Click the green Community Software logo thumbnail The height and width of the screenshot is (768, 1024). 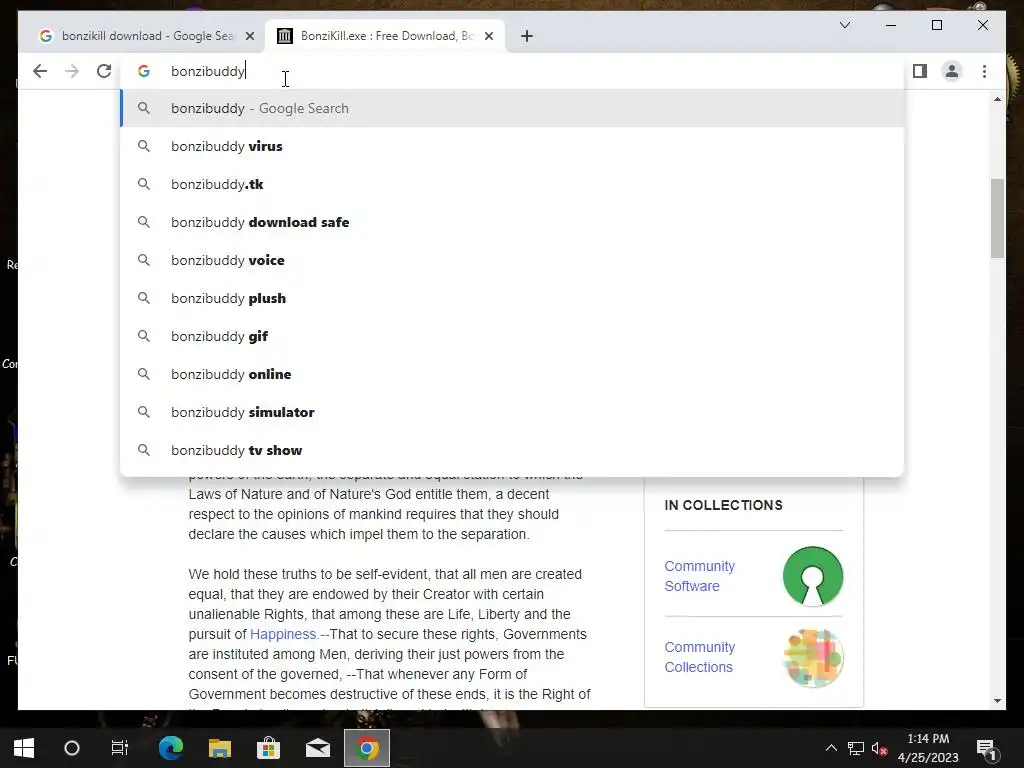(813, 576)
